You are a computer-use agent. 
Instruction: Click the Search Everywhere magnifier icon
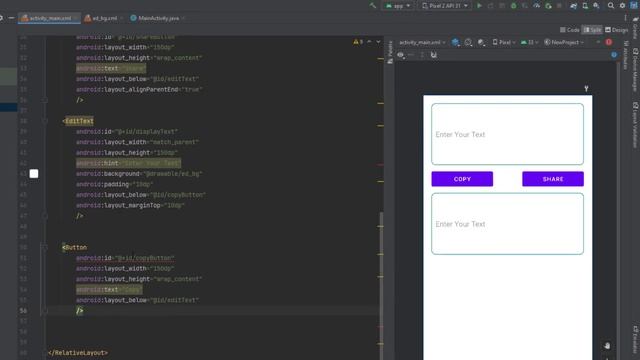click(x=611, y=6)
